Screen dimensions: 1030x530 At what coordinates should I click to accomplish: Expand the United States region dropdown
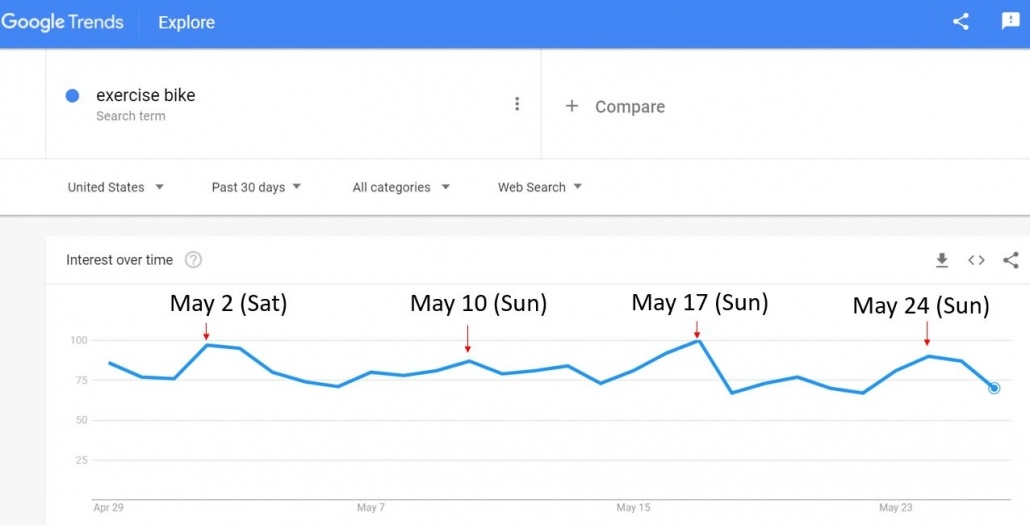pos(115,187)
